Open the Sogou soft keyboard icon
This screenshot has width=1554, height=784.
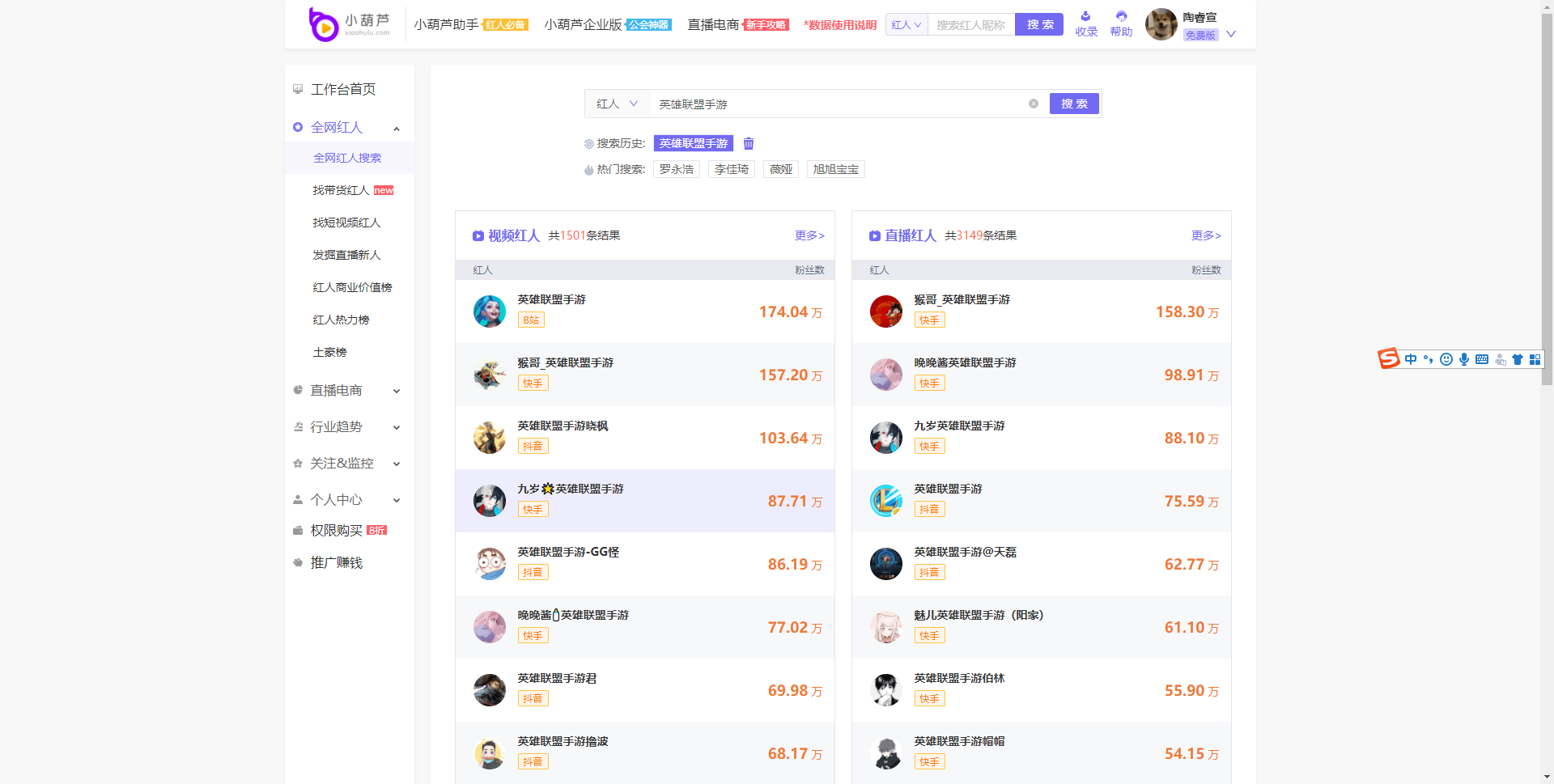click(x=1482, y=359)
